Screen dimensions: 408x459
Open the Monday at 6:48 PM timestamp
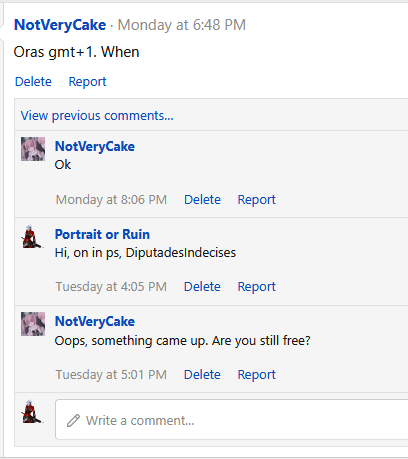182,25
